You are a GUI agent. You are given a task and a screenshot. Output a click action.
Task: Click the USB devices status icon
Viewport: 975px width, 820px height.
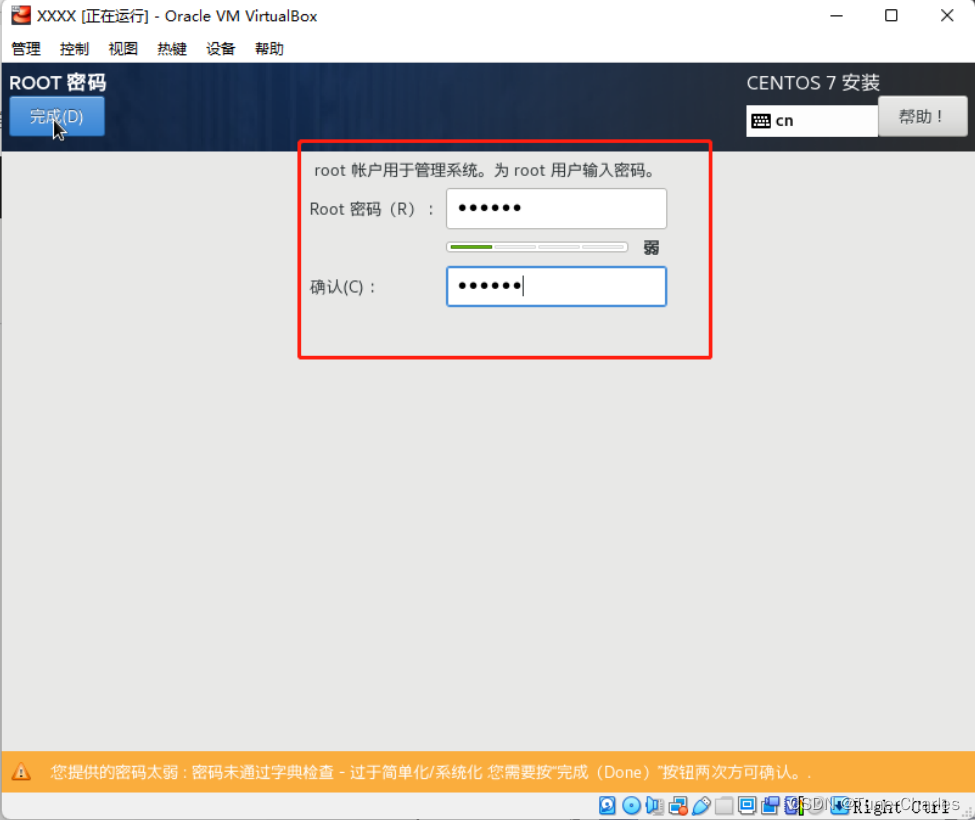[x=701, y=806]
